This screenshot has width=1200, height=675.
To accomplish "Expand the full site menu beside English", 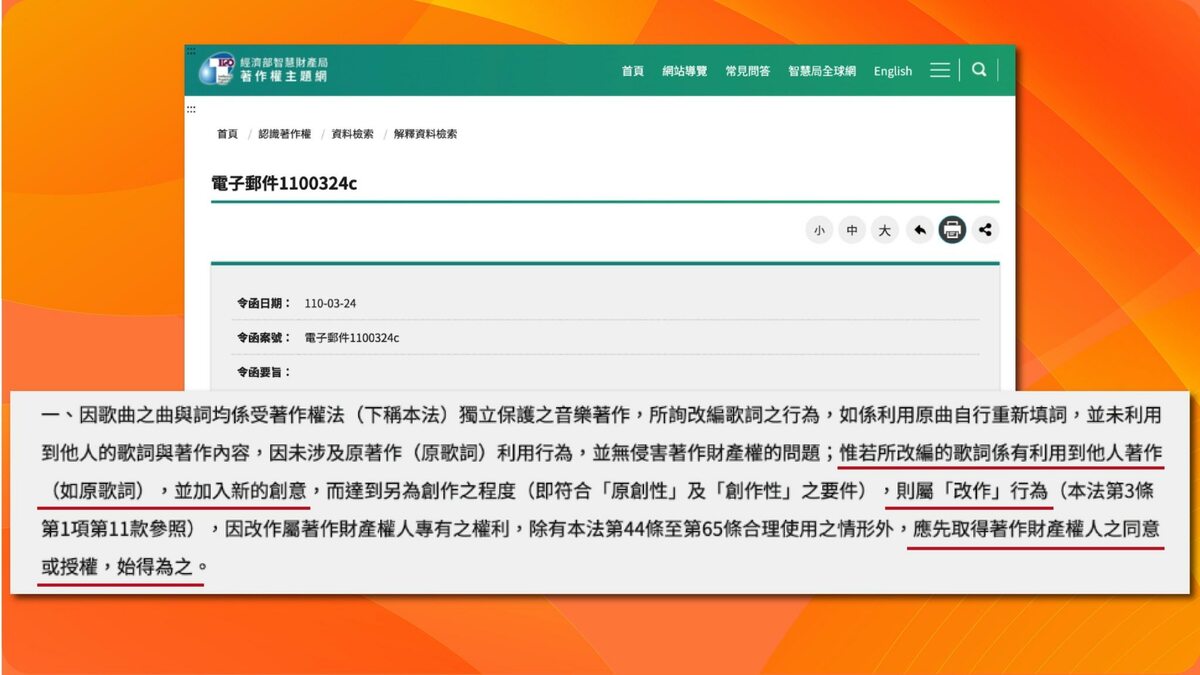I will 939,70.
